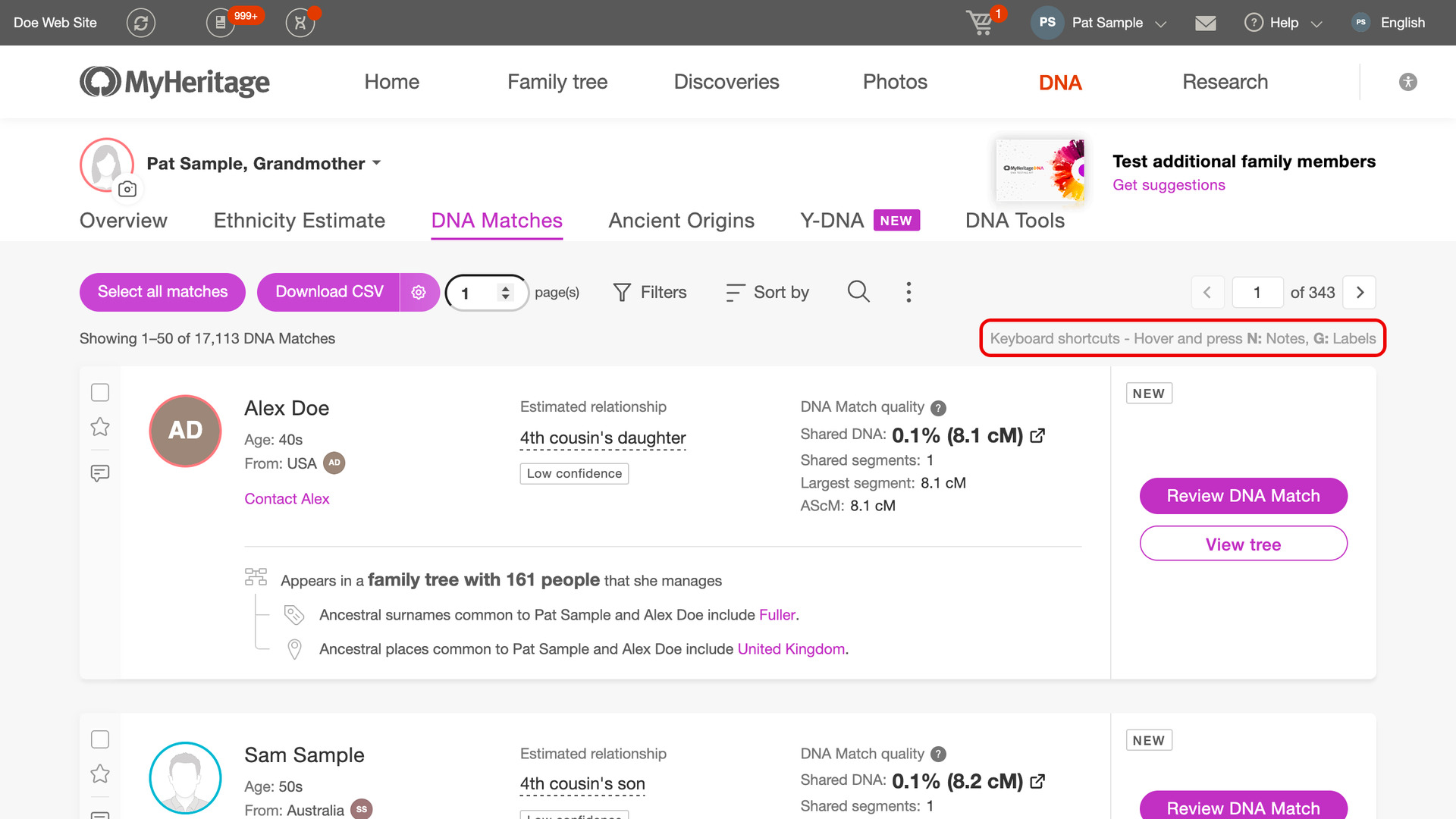Viewport: 1456px width, 819px height.
Task: Open the English language selector
Action: pos(1389,23)
